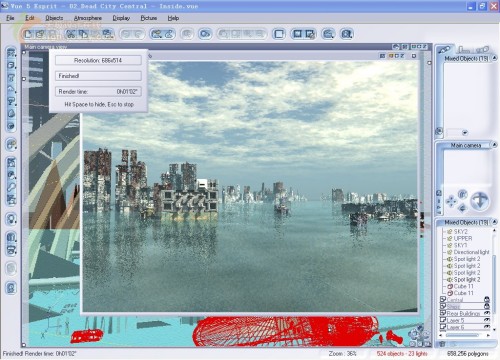Click the Render camera icon in toolbar
Viewport: 500px width, 360px height.
point(205,34)
